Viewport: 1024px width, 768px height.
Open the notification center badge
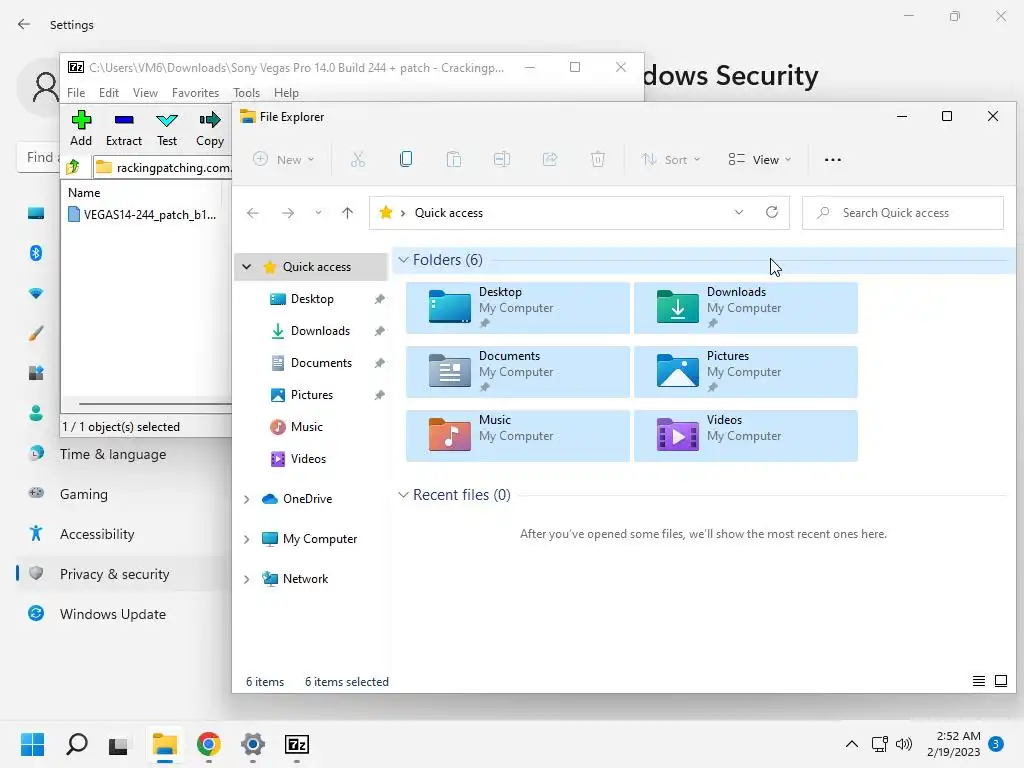click(995, 744)
